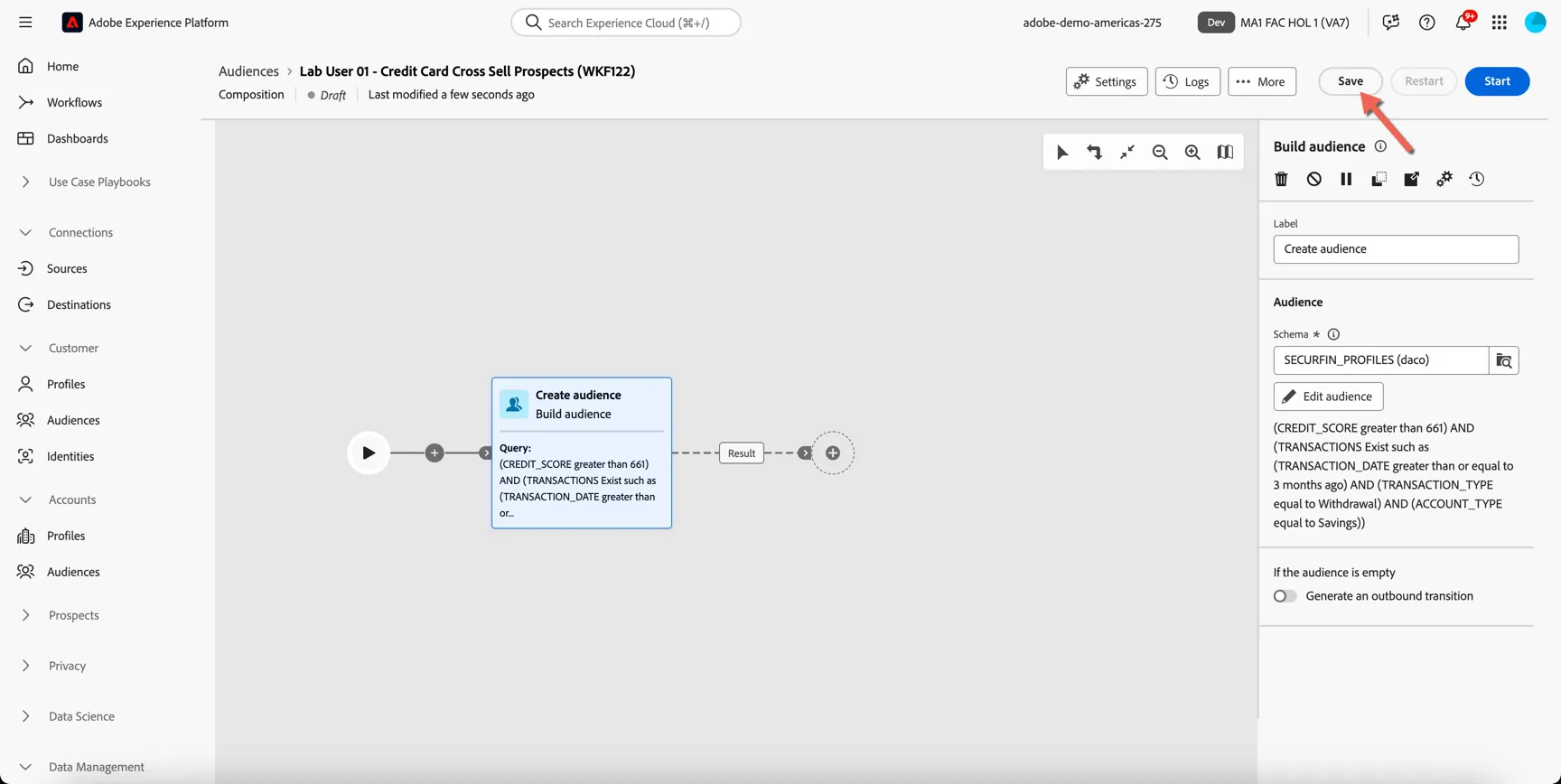The width and height of the screenshot is (1561, 784).
Task: Zoom out on the canvas
Action: [x=1160, y=153]
